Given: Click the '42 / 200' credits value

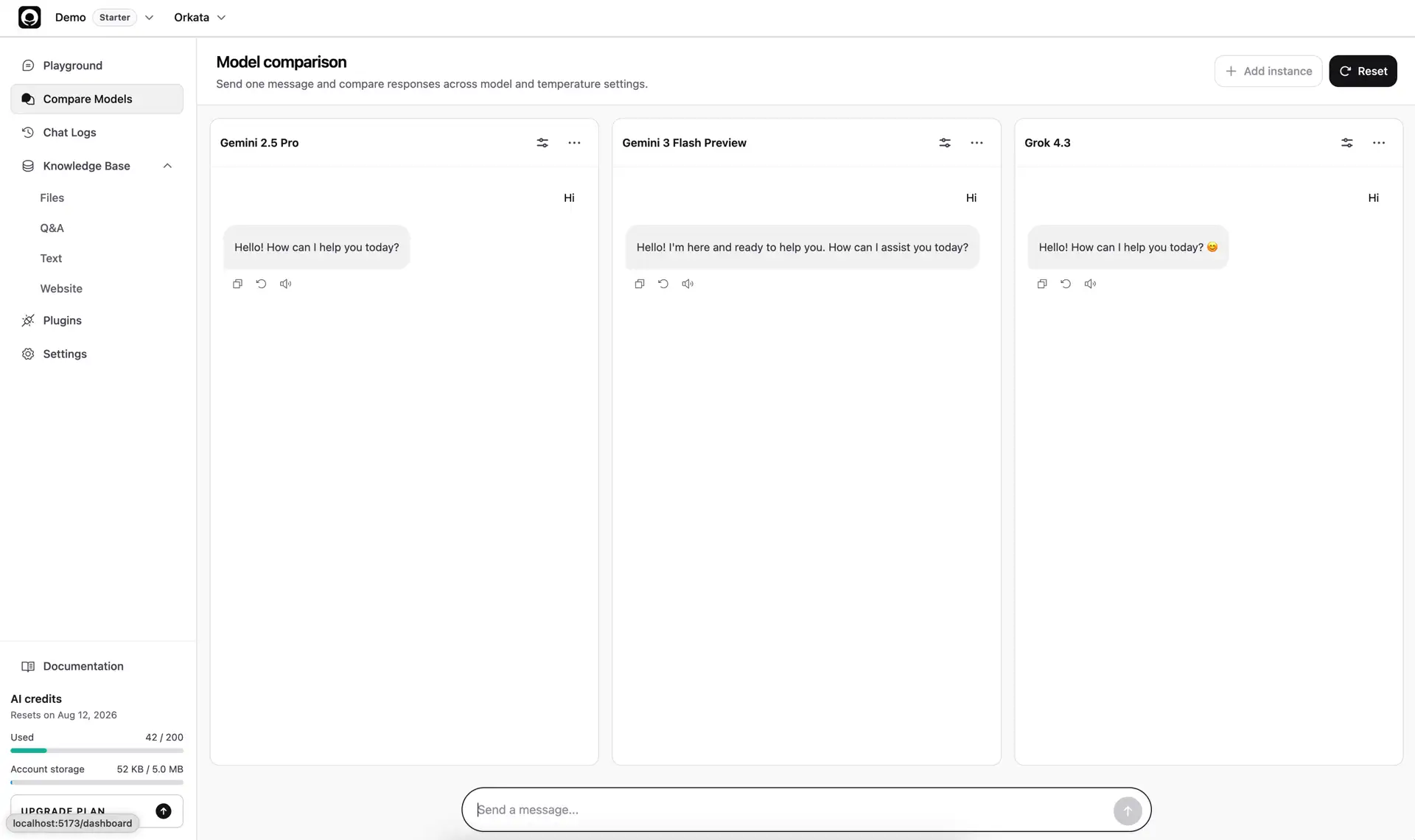Looking at the screenshot, I should click(164, 737).
